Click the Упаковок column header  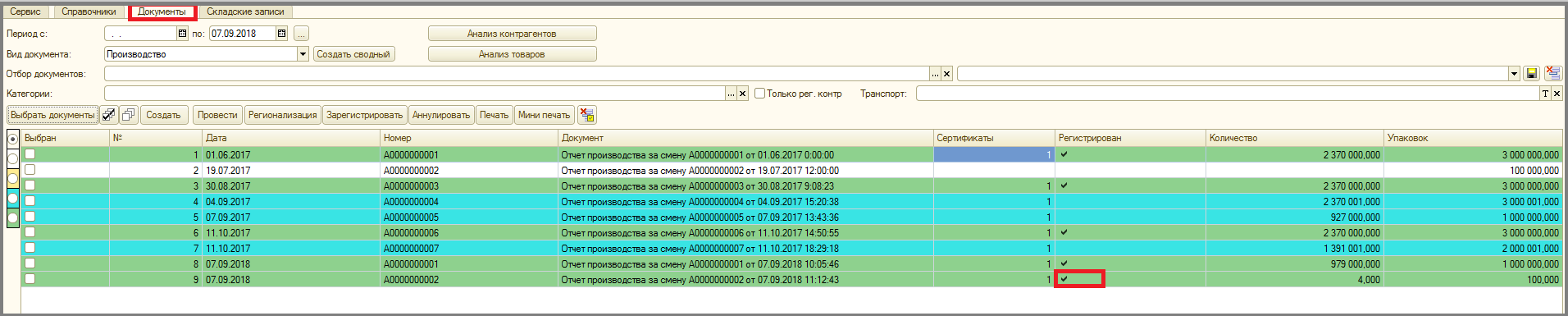tap(1473, 138)
